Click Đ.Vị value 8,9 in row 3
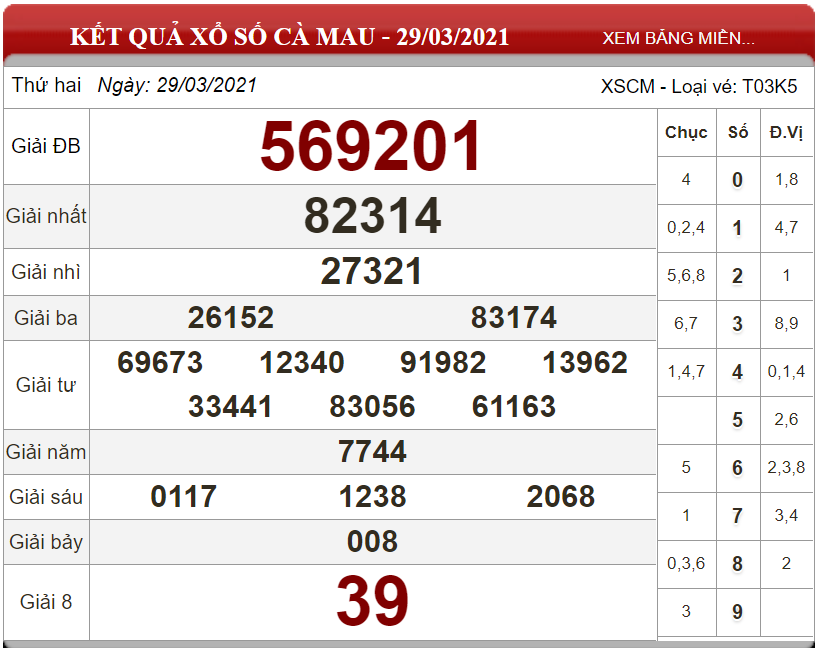The height and width of the screenshot is (648, 819). [786, 324]
